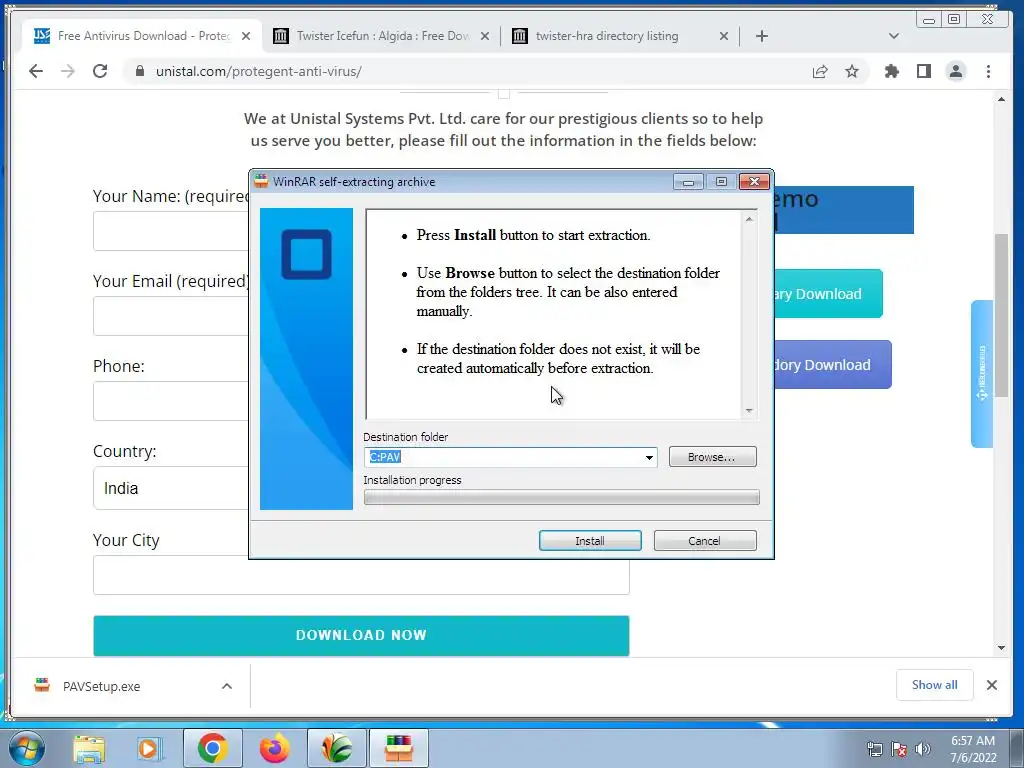Open a new browser tab

point(761,36)
